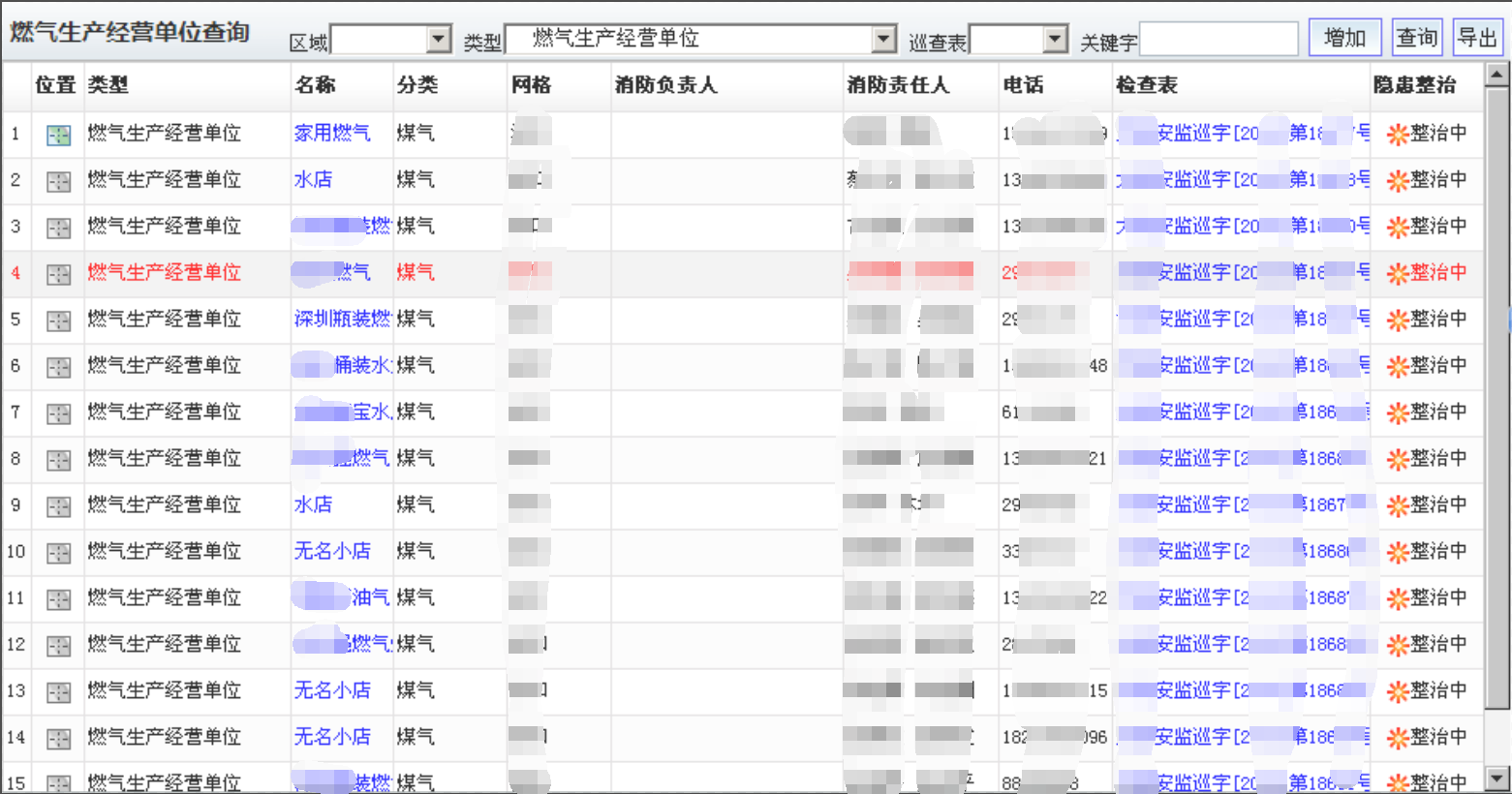Click the 整治中 status icon in row 11
Image resolution: width=1512 pixels, height=794 pixels.
tap(1397, 598)
